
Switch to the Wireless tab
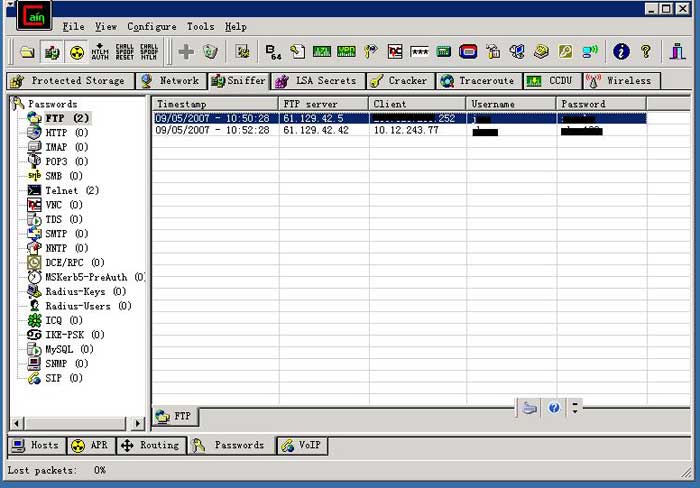621,81
